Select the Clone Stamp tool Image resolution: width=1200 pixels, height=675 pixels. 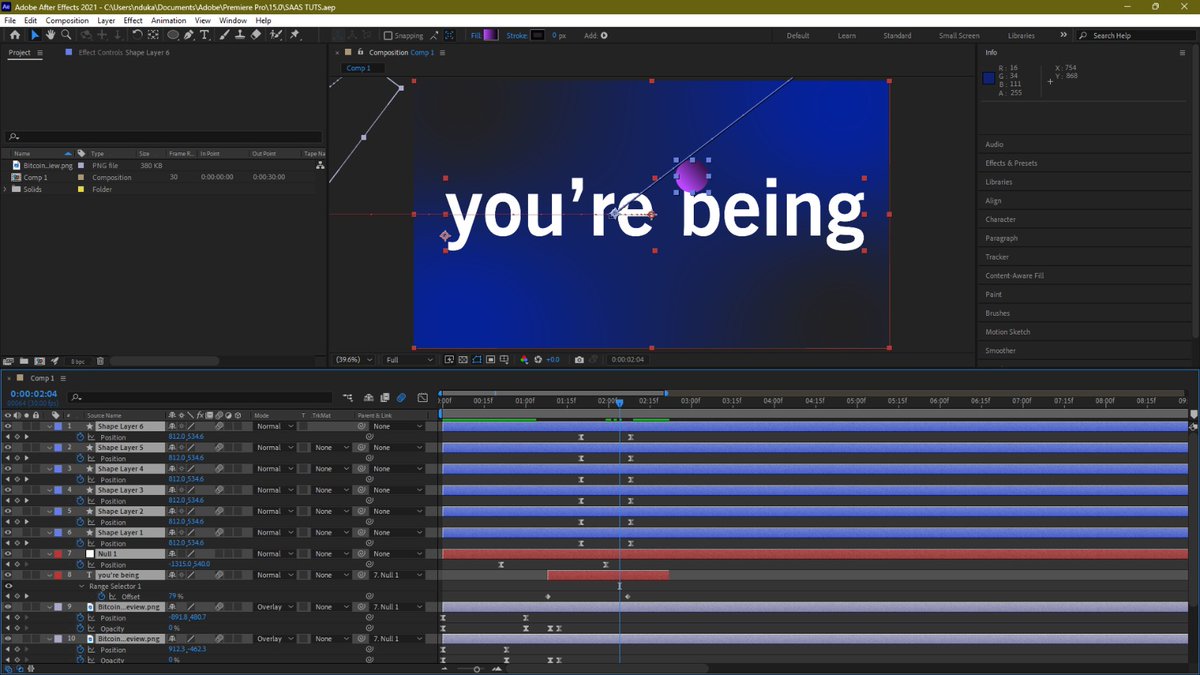coord(240,35)
